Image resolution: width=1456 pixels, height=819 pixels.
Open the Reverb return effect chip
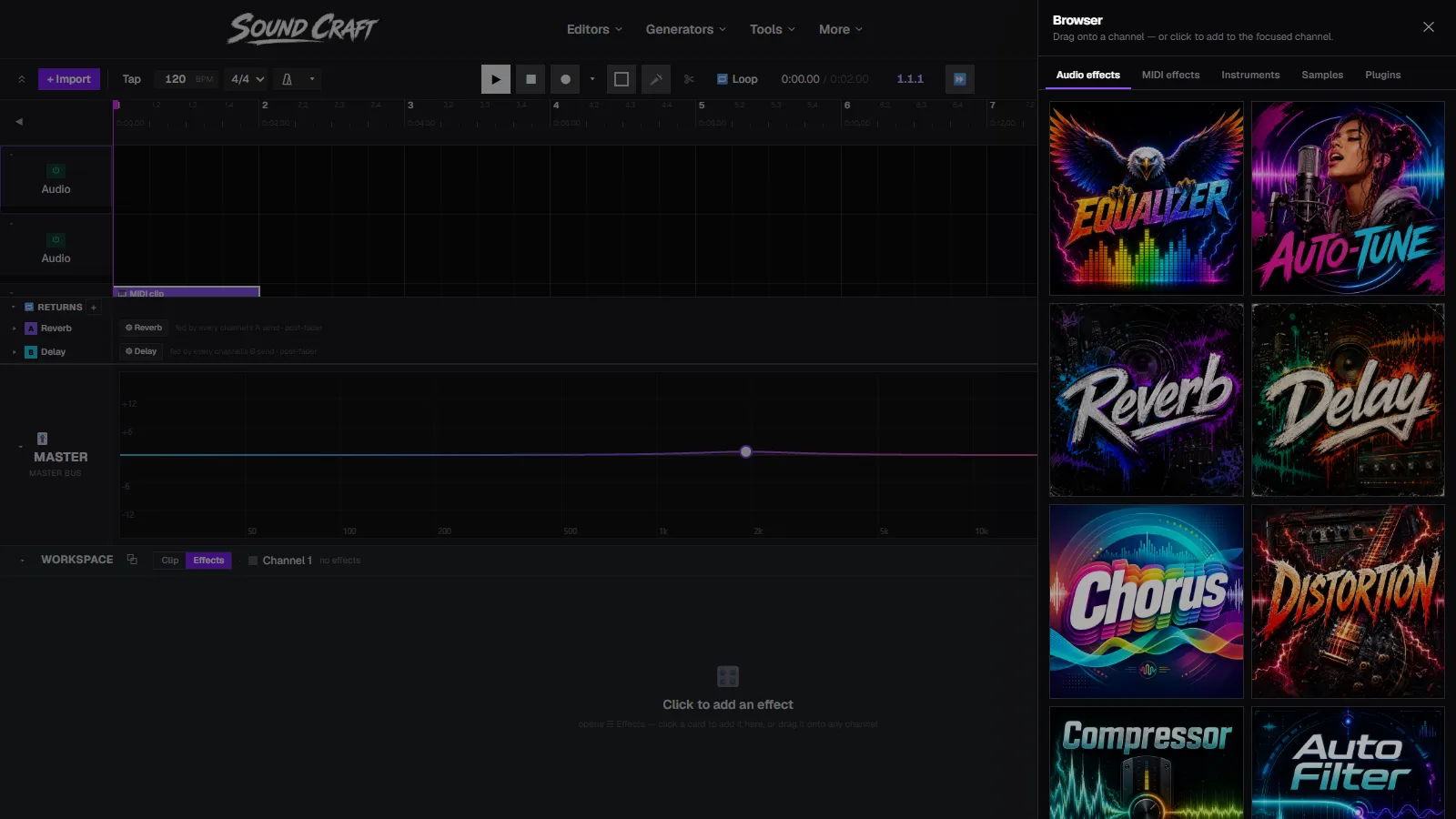tap(144, 328)
